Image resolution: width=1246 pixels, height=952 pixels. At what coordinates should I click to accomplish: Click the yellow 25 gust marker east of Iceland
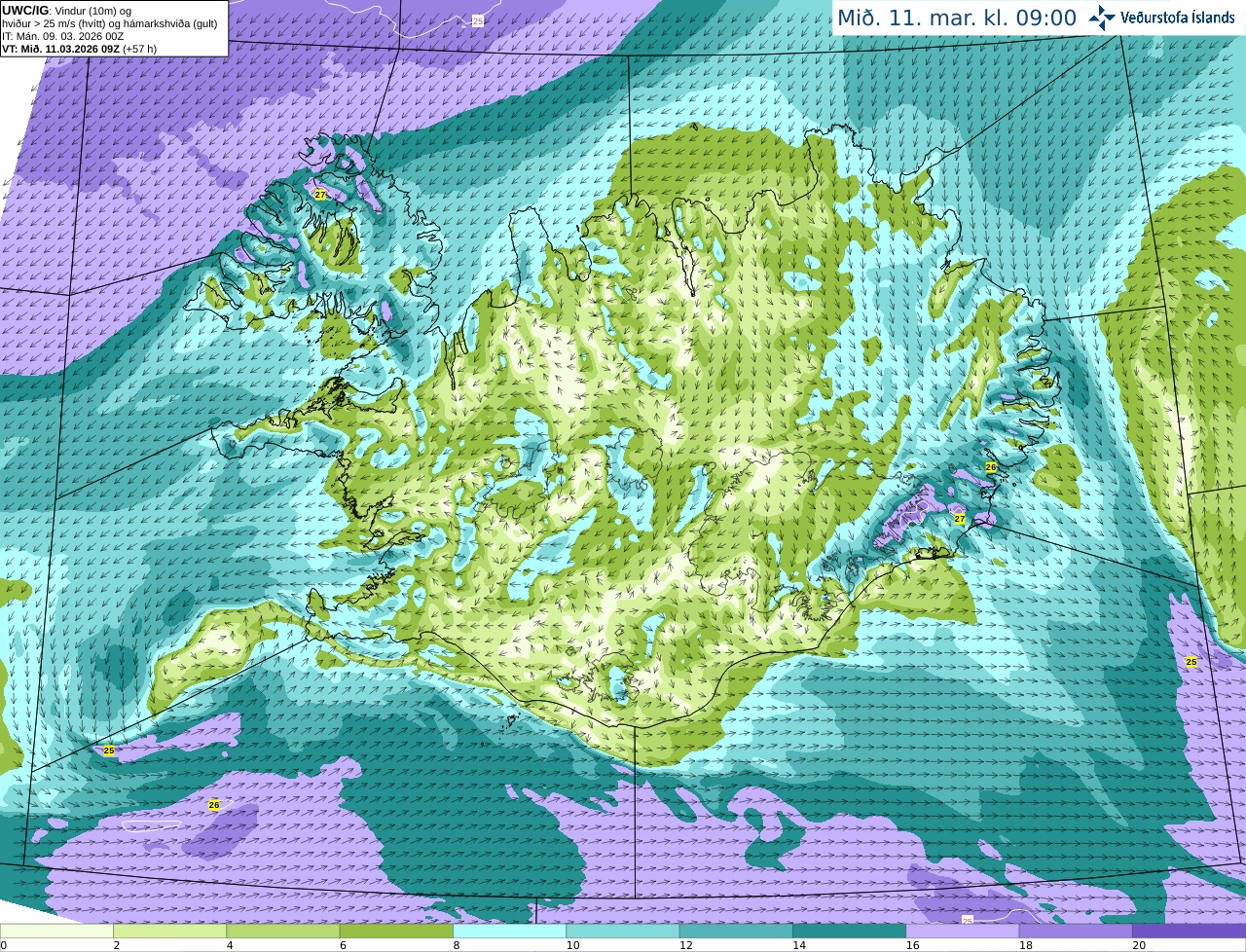1191,662
